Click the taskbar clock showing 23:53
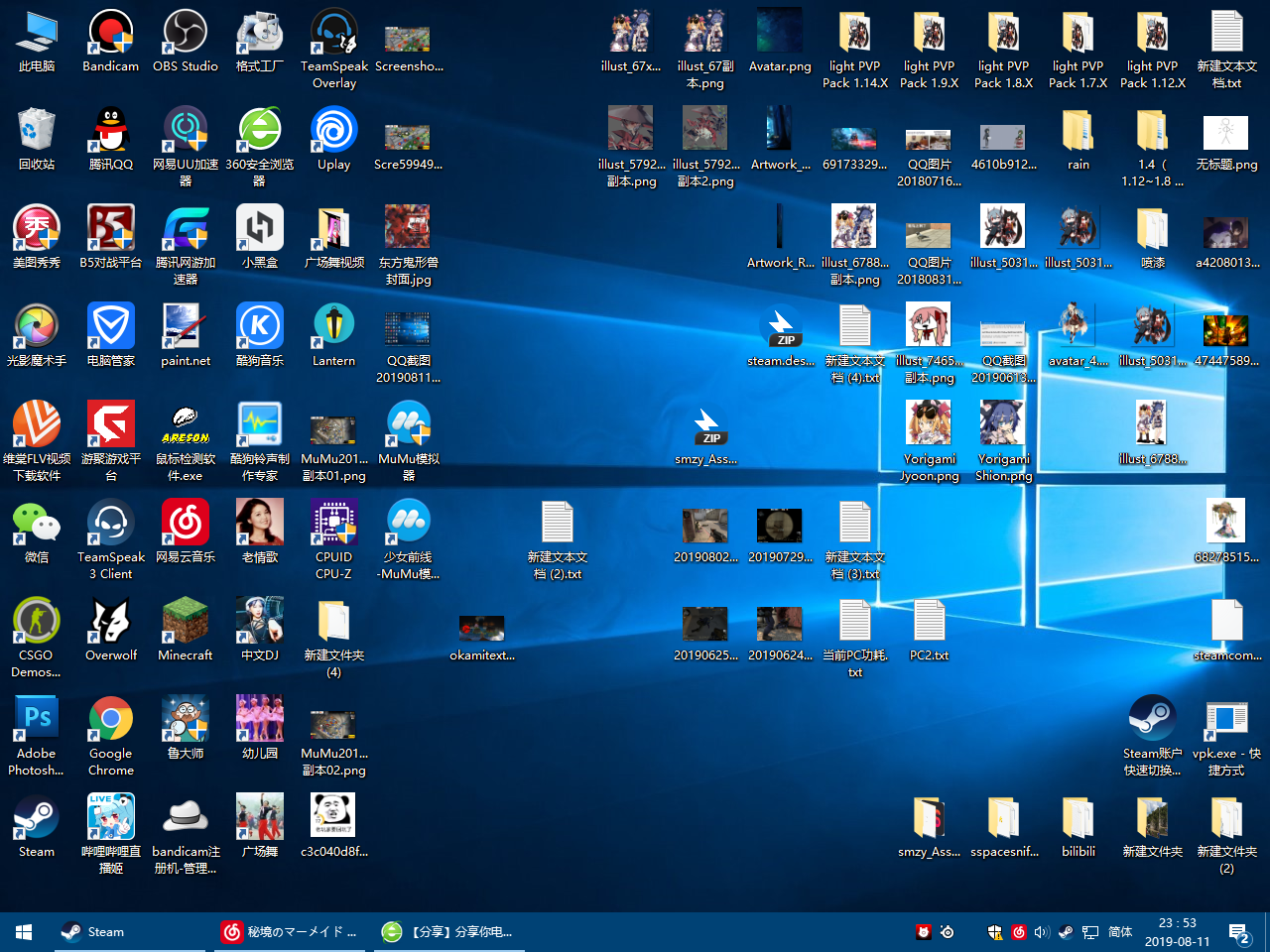The image size is (1270, 952). click(x=1177, y=932)
